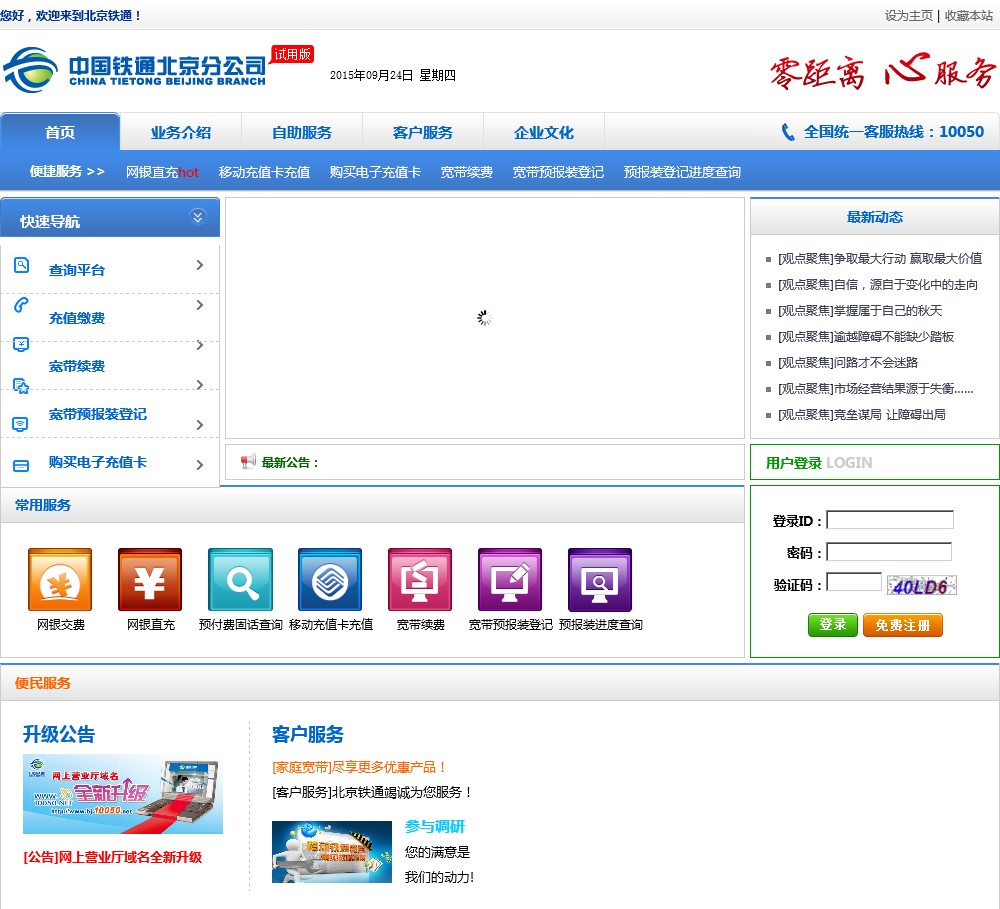Click the 零距离 心服务 slogan banner
Image resolution: width=1000 pixels, height=909 pixels.
point(883,71)
